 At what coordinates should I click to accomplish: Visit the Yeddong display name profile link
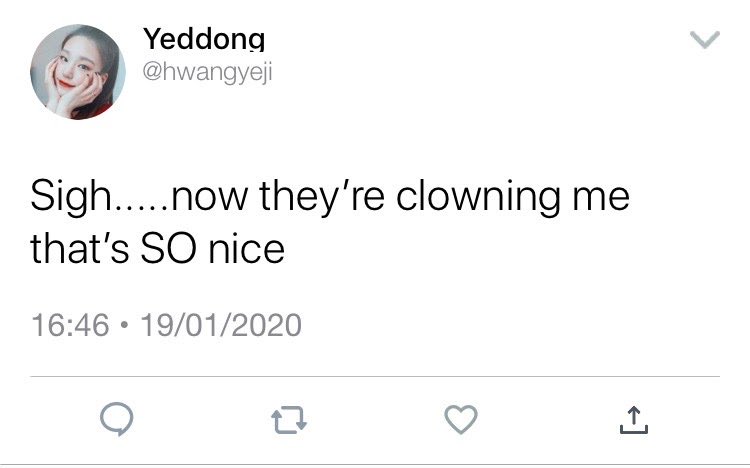204,39
